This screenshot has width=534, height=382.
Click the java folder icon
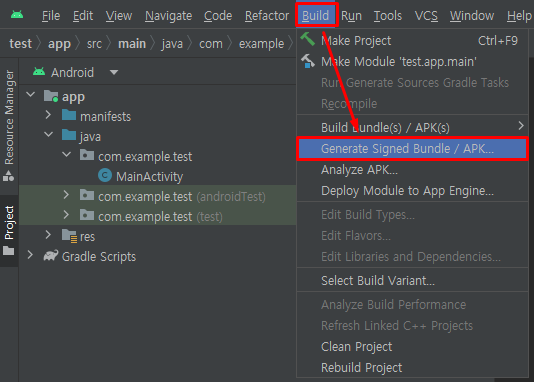69,135
